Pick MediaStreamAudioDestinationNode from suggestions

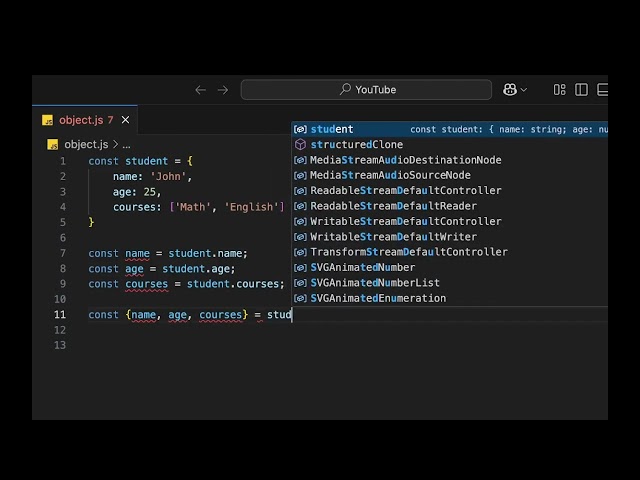[450, 160]
